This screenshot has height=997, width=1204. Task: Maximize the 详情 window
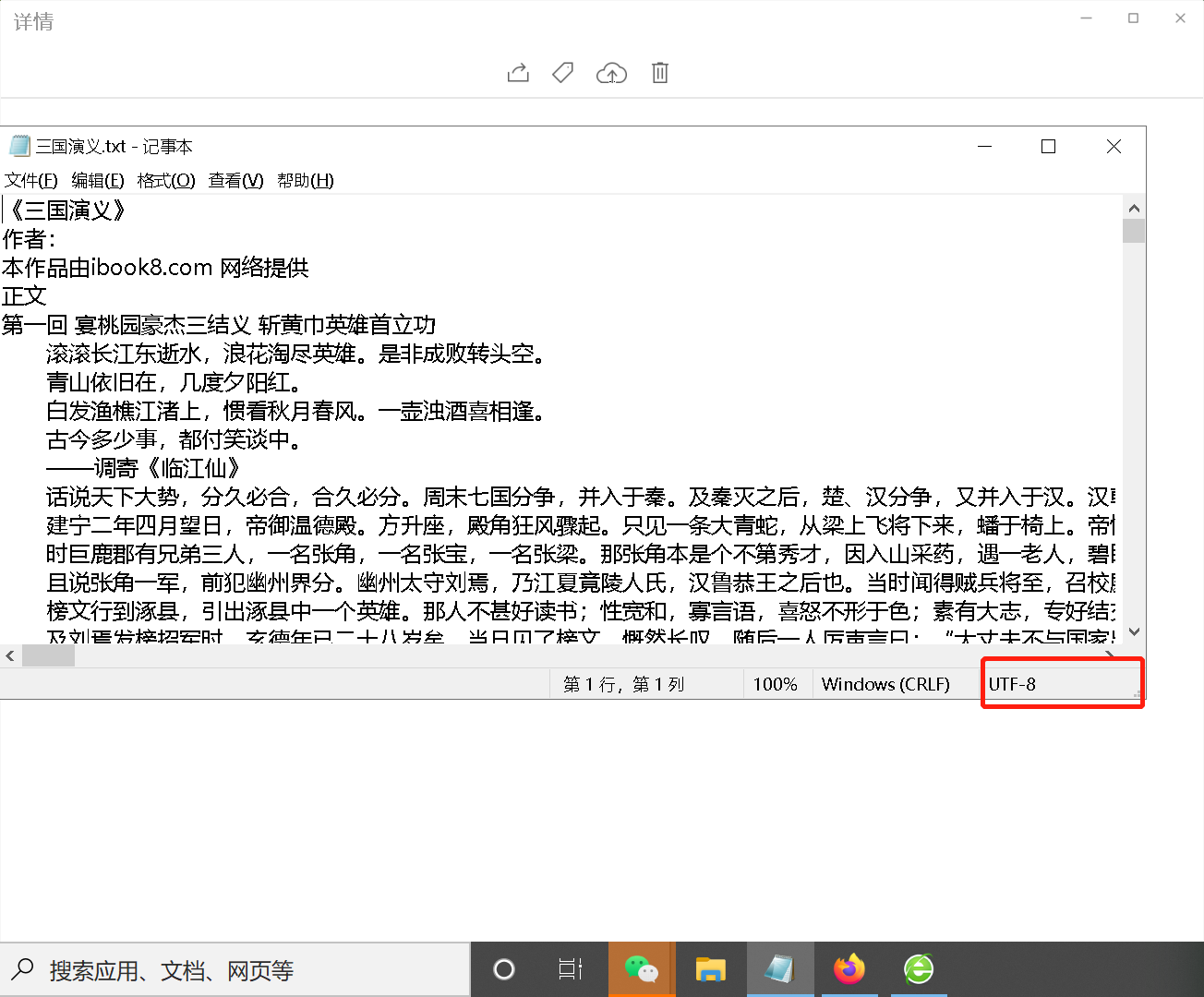point(1133,18)
